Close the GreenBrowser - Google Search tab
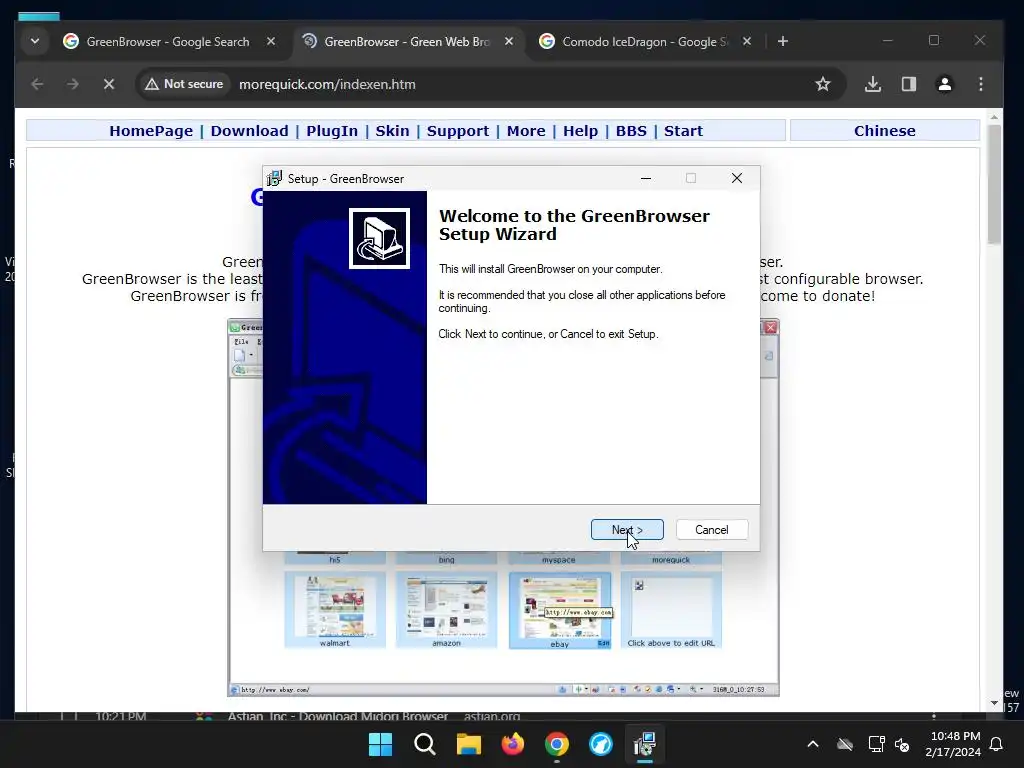 [x=271, y=41]
